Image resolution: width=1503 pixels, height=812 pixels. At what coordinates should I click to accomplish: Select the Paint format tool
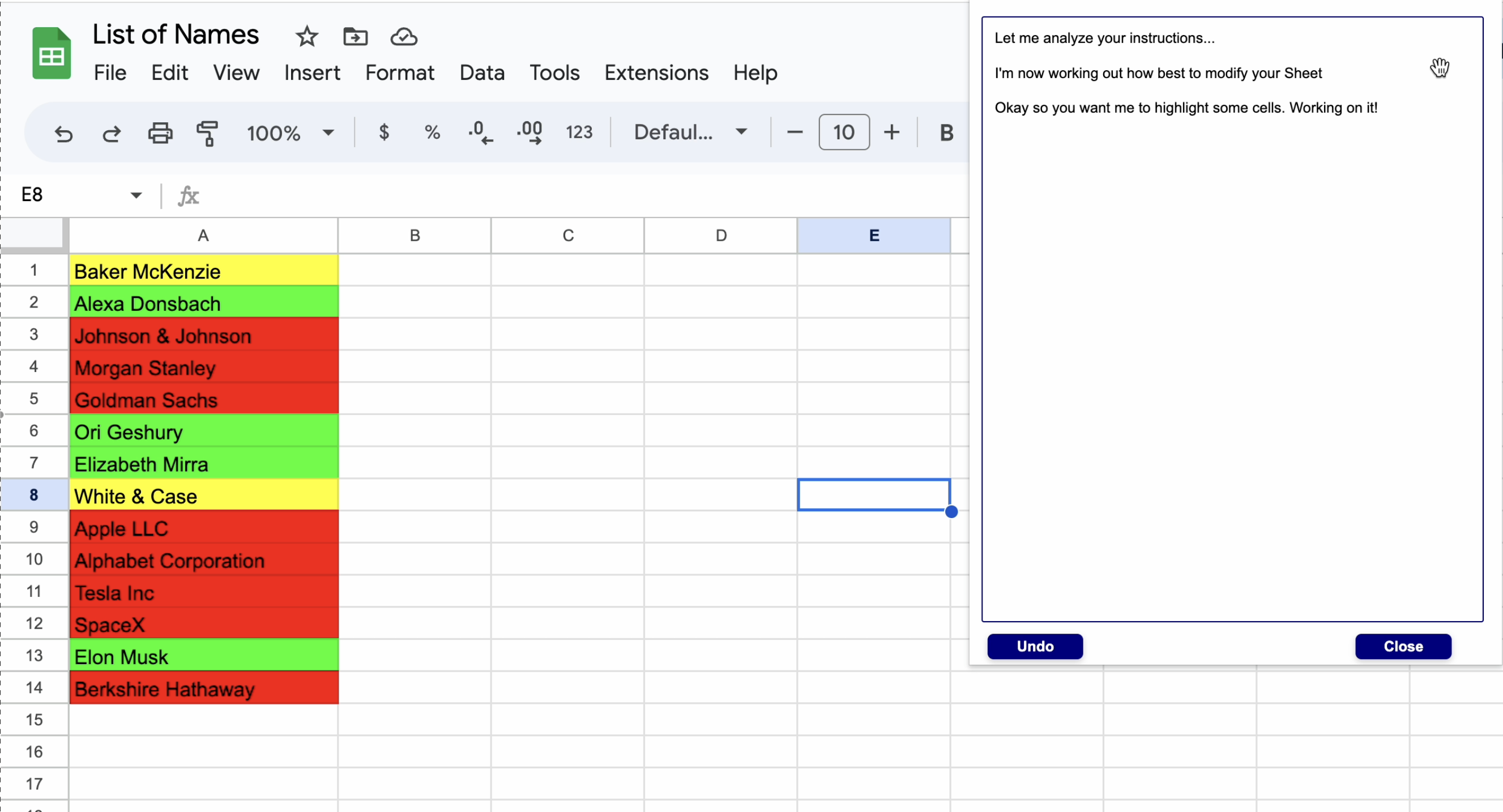click(207, 133)
